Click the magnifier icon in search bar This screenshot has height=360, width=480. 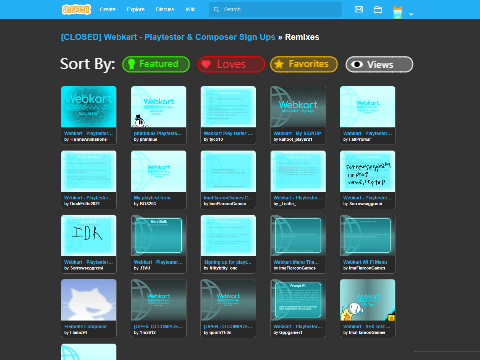click(216, 9)
